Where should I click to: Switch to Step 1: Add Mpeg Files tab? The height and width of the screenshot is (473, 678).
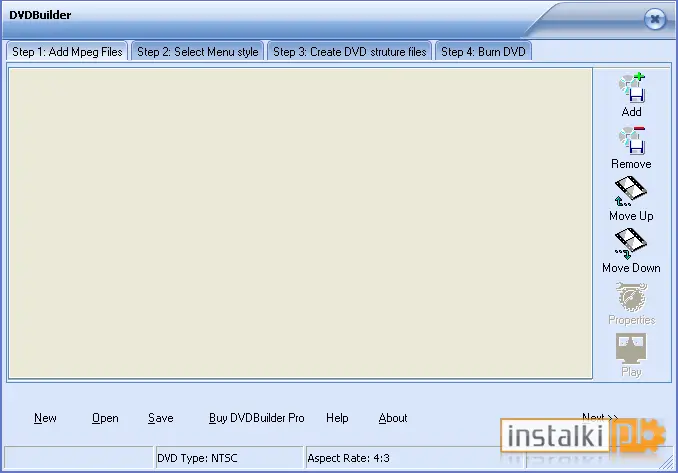67,52
